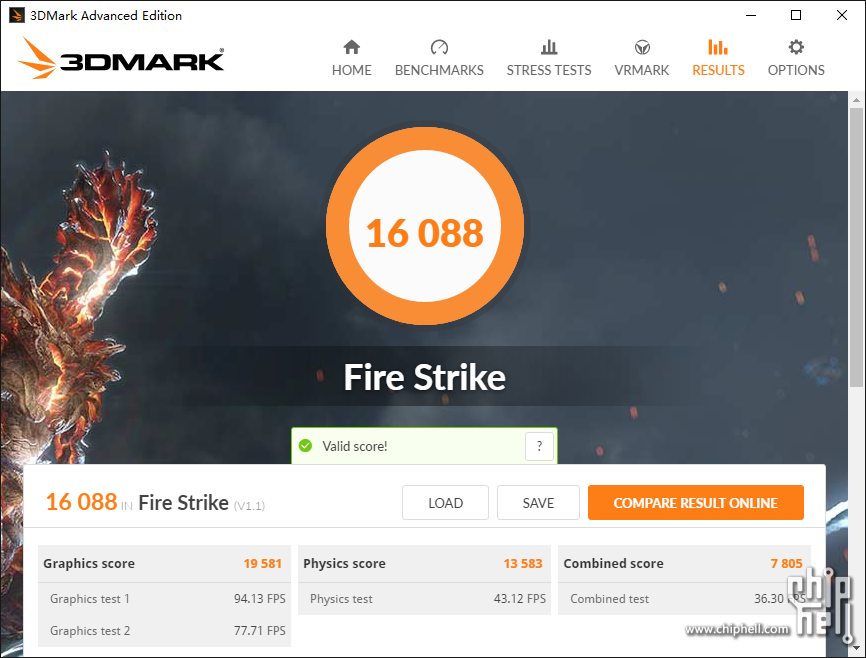Switch to the BENCHMARKS tab
866x658 pixels.
(439, 70)
